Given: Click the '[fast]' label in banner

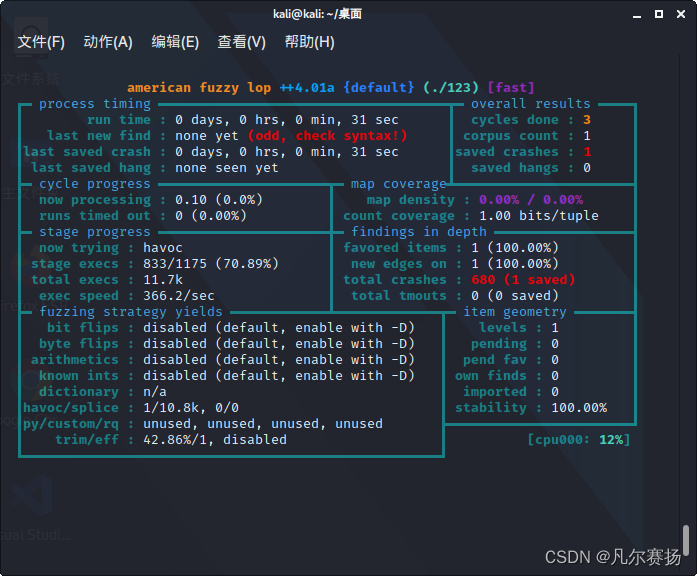Looking at the screenshot, I should (511, 88).
